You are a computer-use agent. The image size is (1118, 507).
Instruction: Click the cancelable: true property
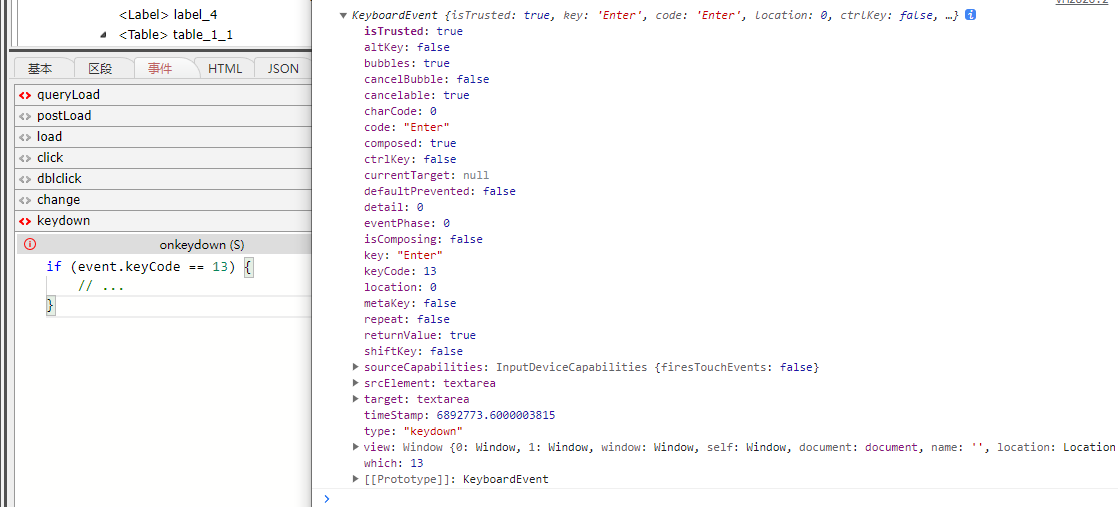tap(416, 95)
